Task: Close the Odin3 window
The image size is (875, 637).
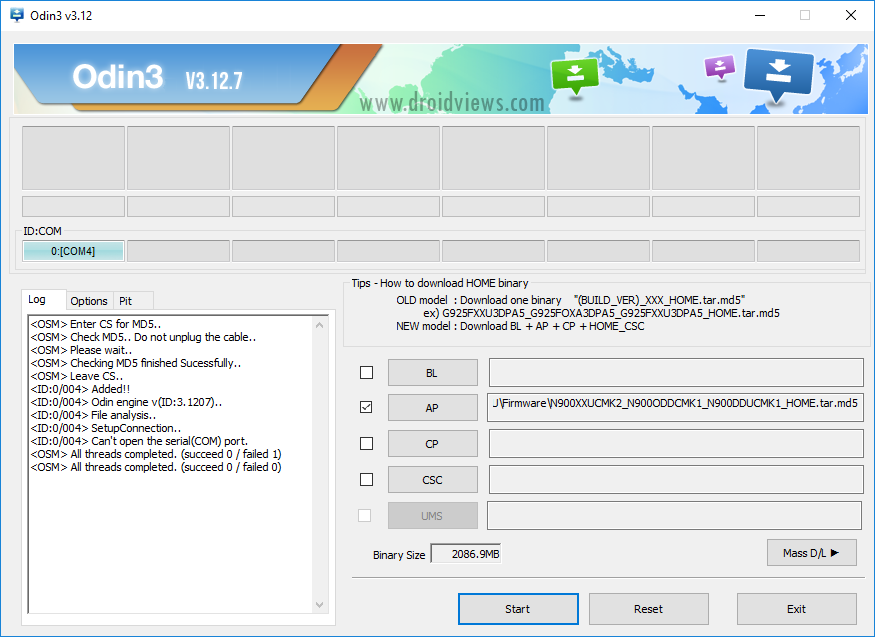Action: [x=850, y=16]
